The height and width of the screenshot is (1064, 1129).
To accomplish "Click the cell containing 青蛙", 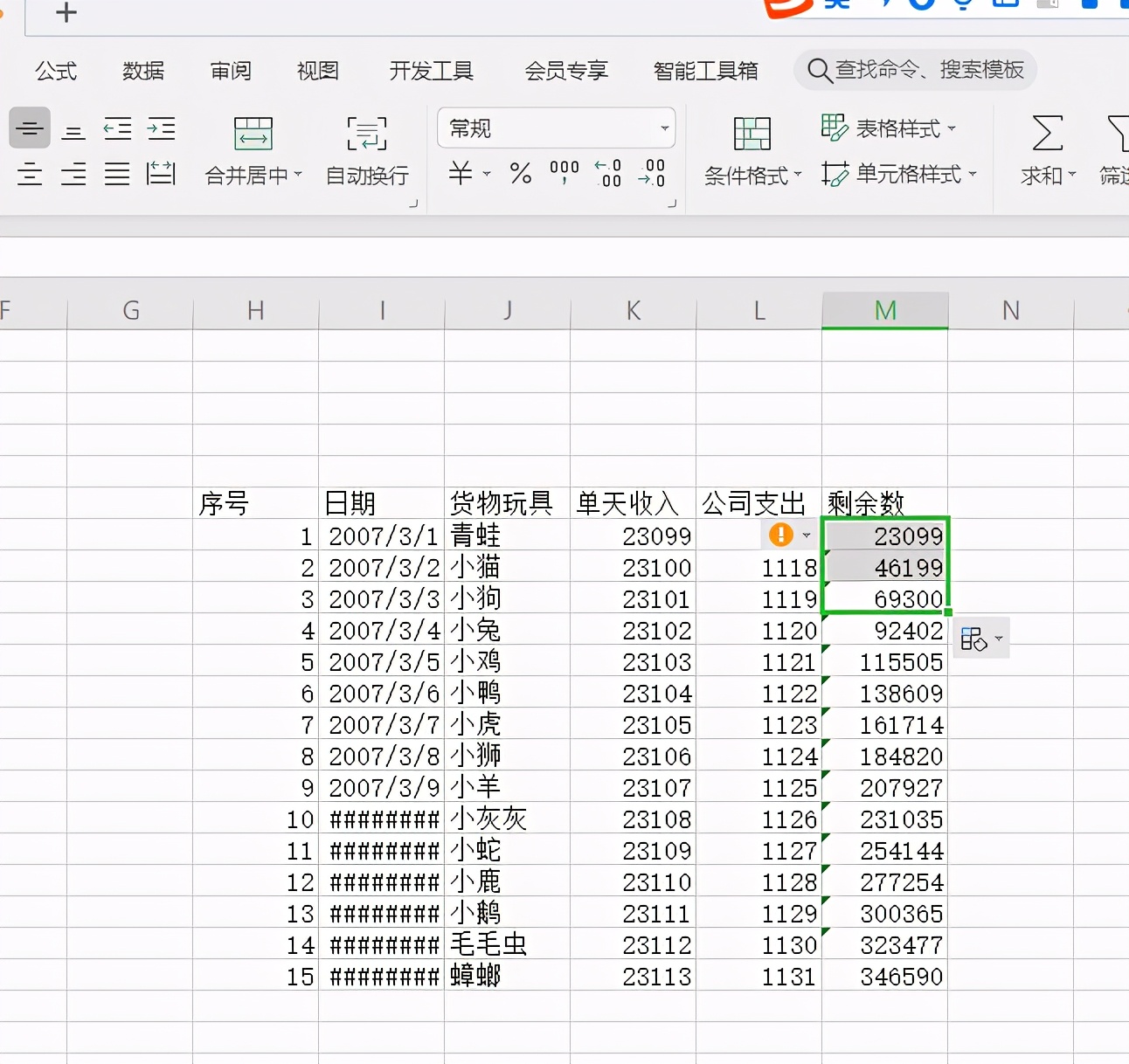I will [x=508, y=535].
